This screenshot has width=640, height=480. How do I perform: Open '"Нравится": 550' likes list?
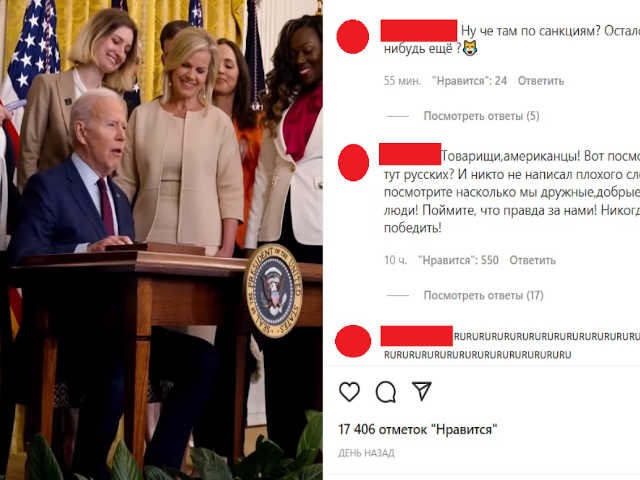coord(458,260)
